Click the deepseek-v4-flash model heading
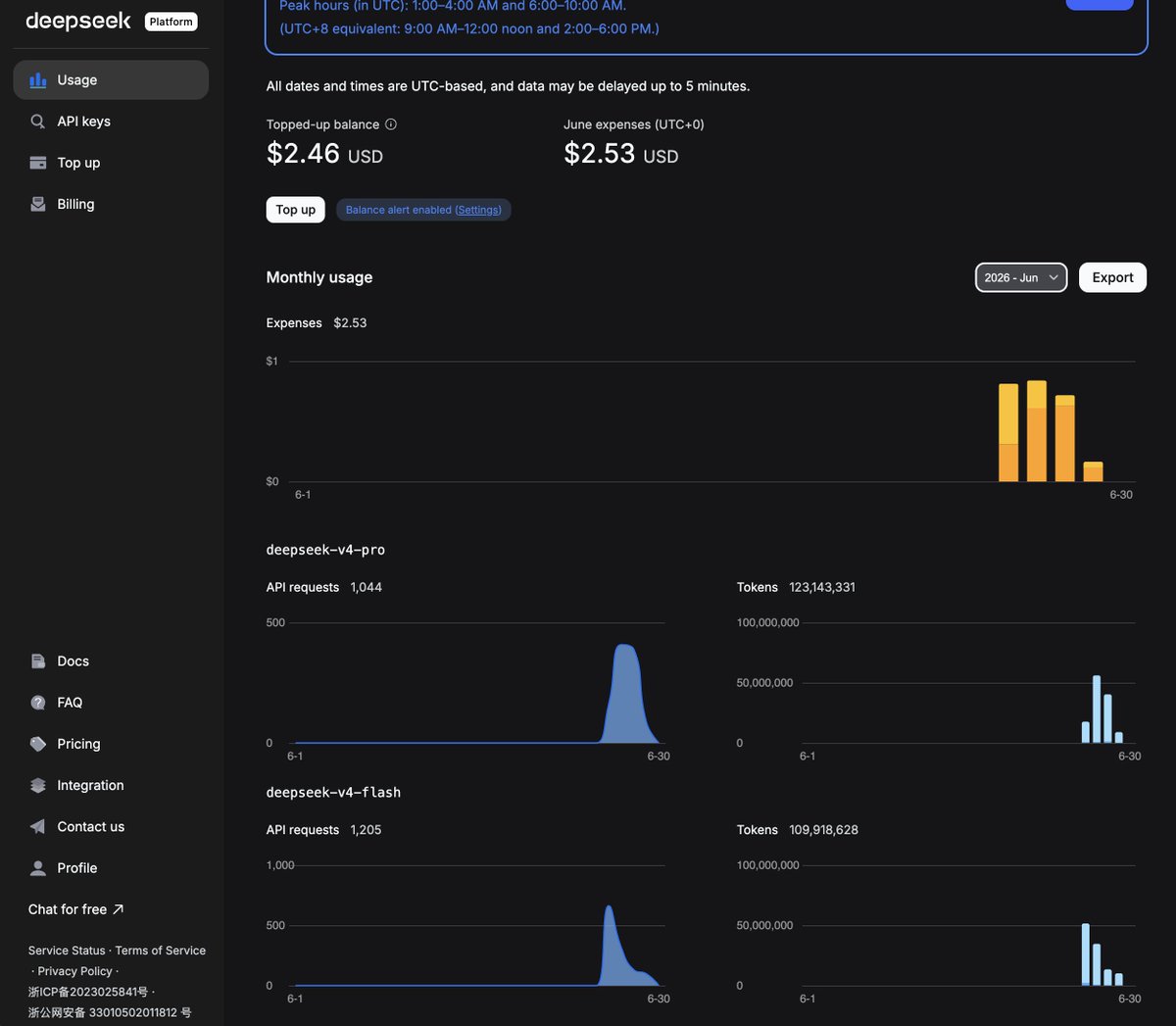The height and width of the screenshot is (1026, 1176). tap(333, 793)
